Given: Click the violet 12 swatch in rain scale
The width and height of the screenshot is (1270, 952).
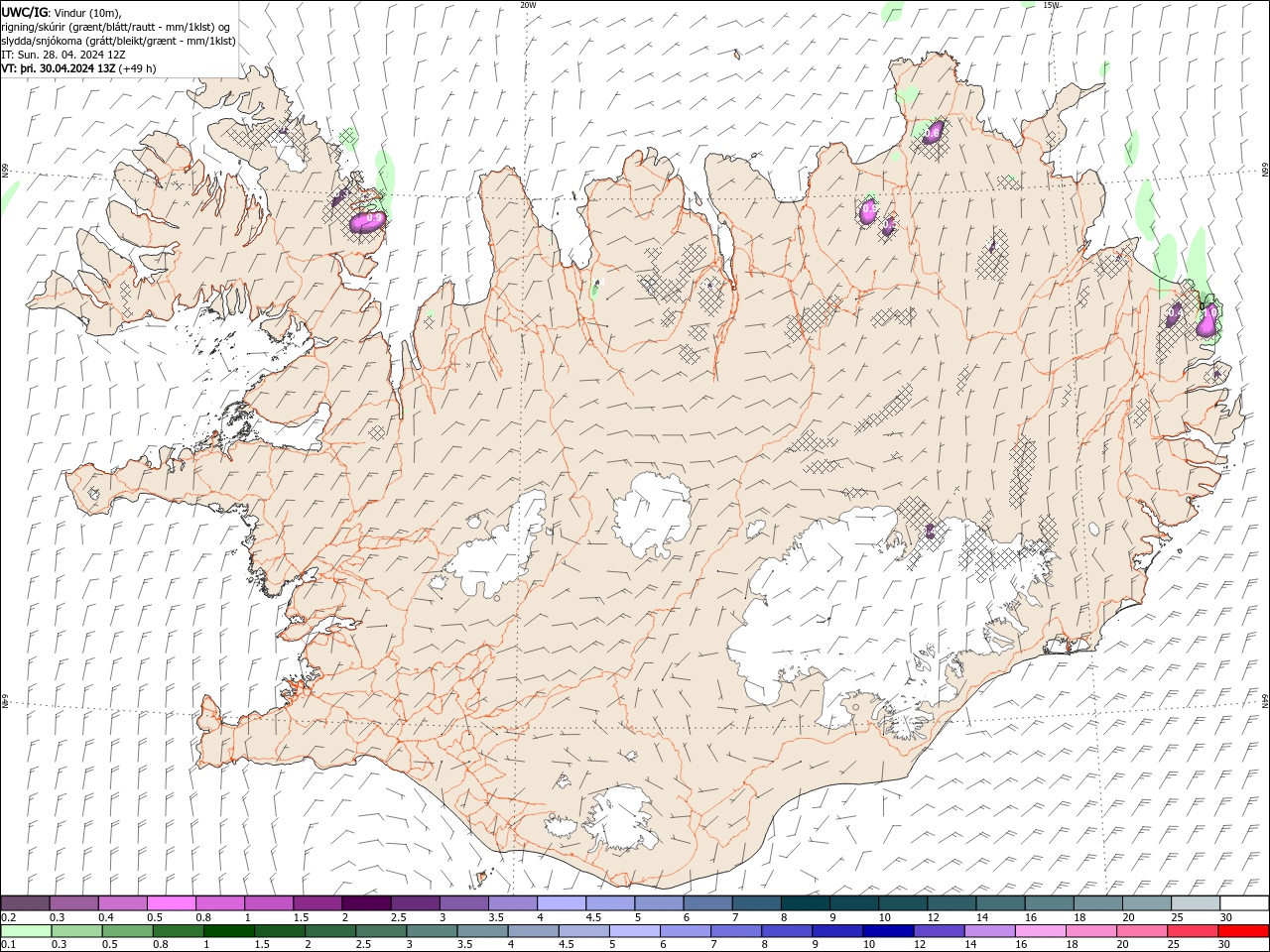Looking at the screenshot, I should pyautogui.click(x=939, y=931).
